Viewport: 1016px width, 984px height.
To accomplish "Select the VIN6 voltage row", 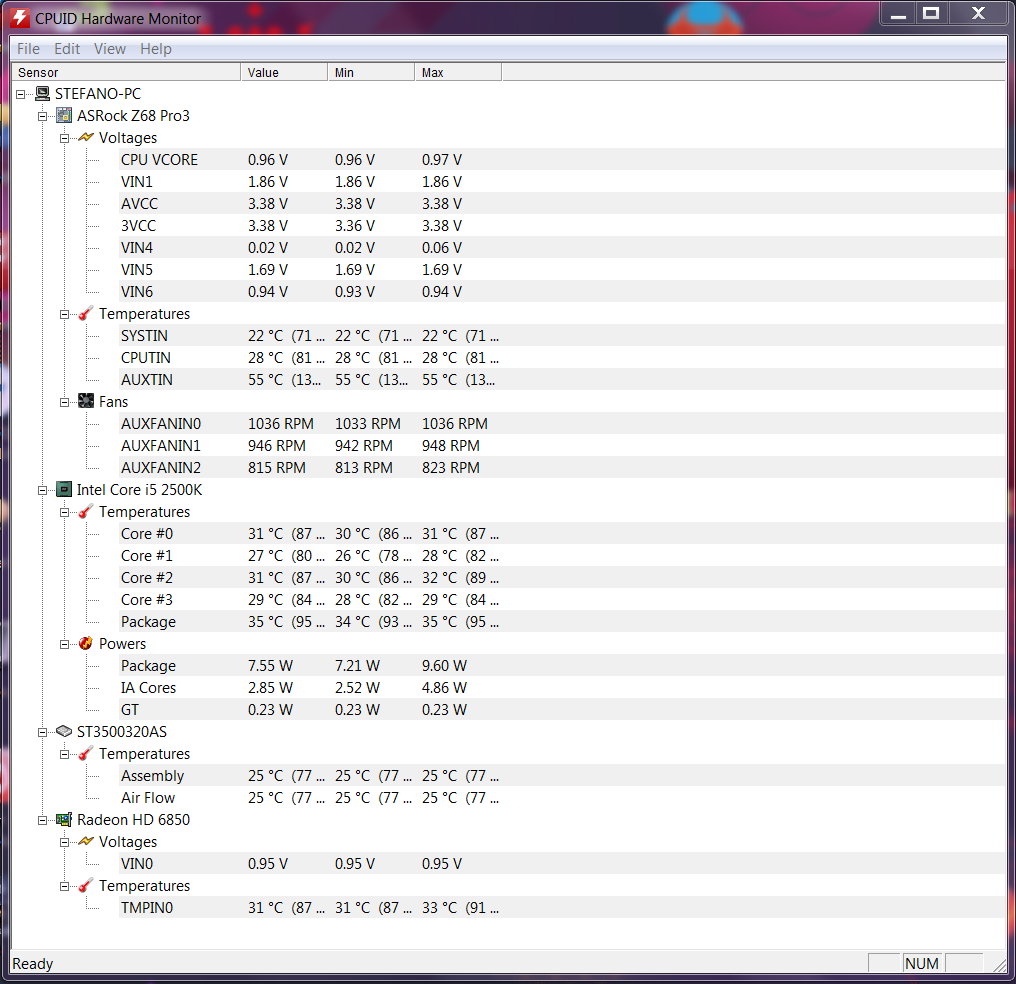I will pos(562,292).
